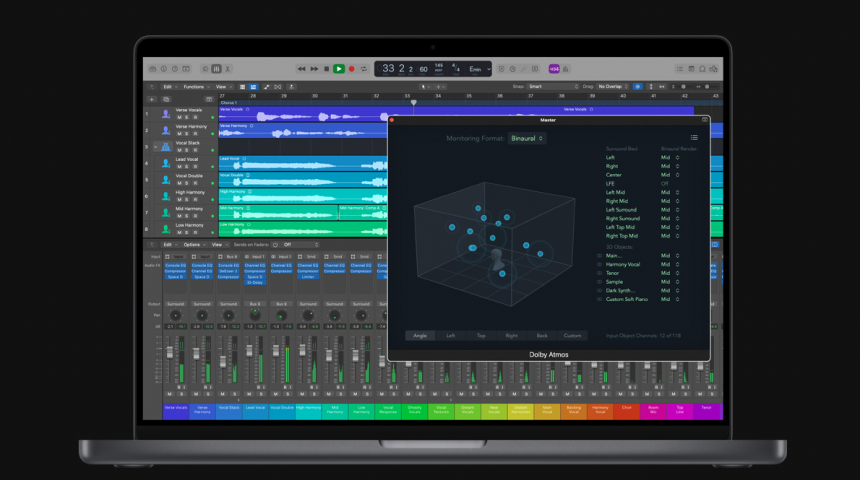Click the Mid Harmony track icon

coord(166,213)
